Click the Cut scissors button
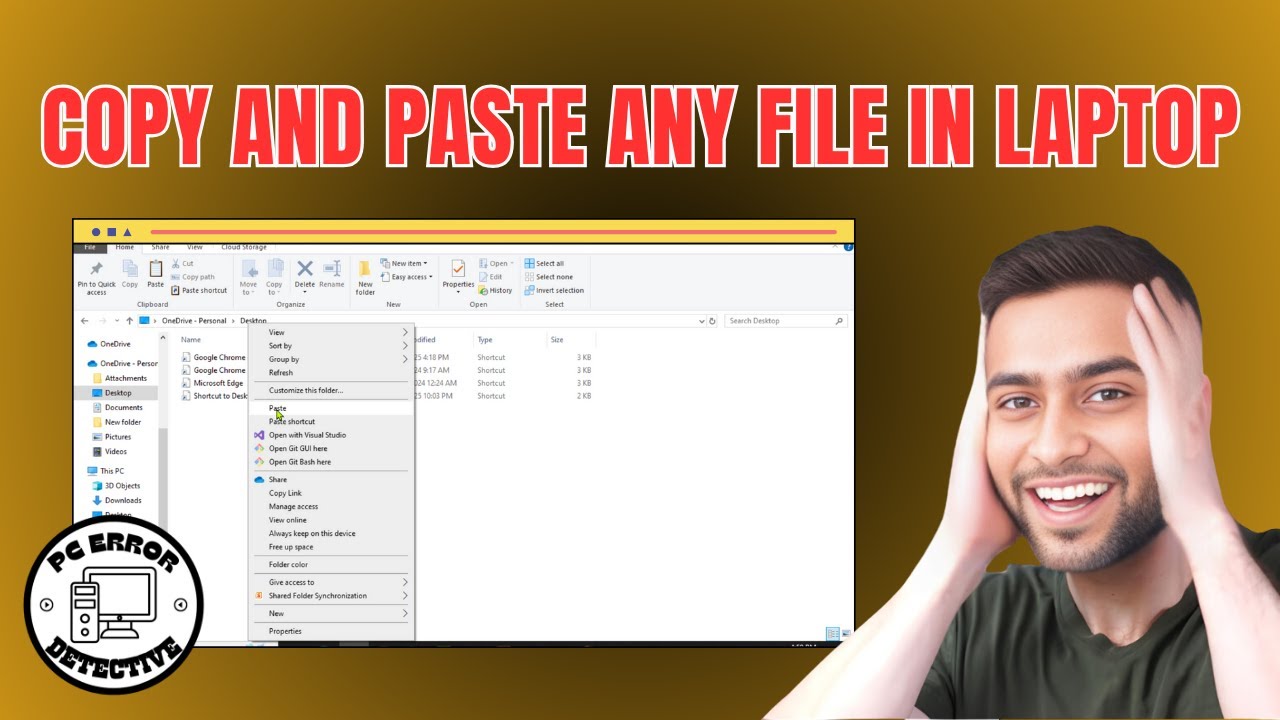The image size is (1280, 720). click(x=183, y=264)
